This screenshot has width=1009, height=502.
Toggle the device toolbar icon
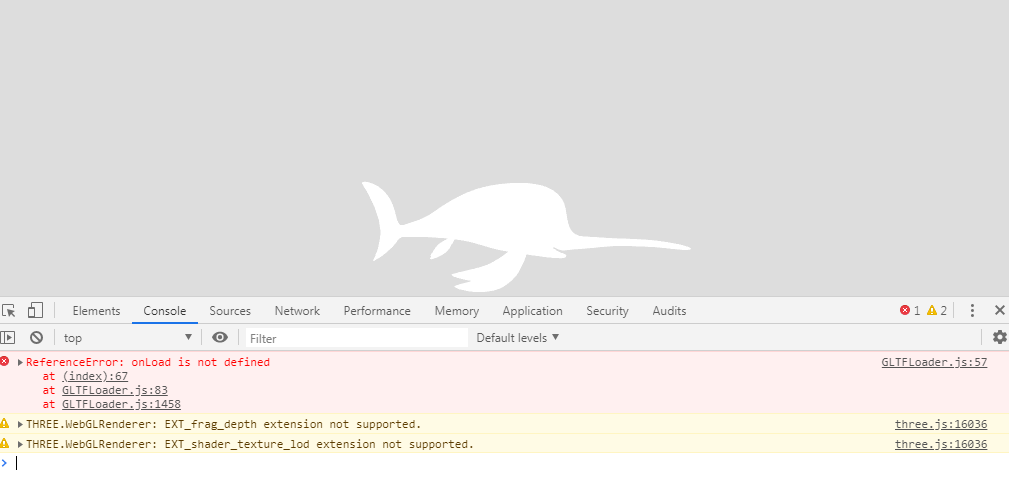point(35,311)
